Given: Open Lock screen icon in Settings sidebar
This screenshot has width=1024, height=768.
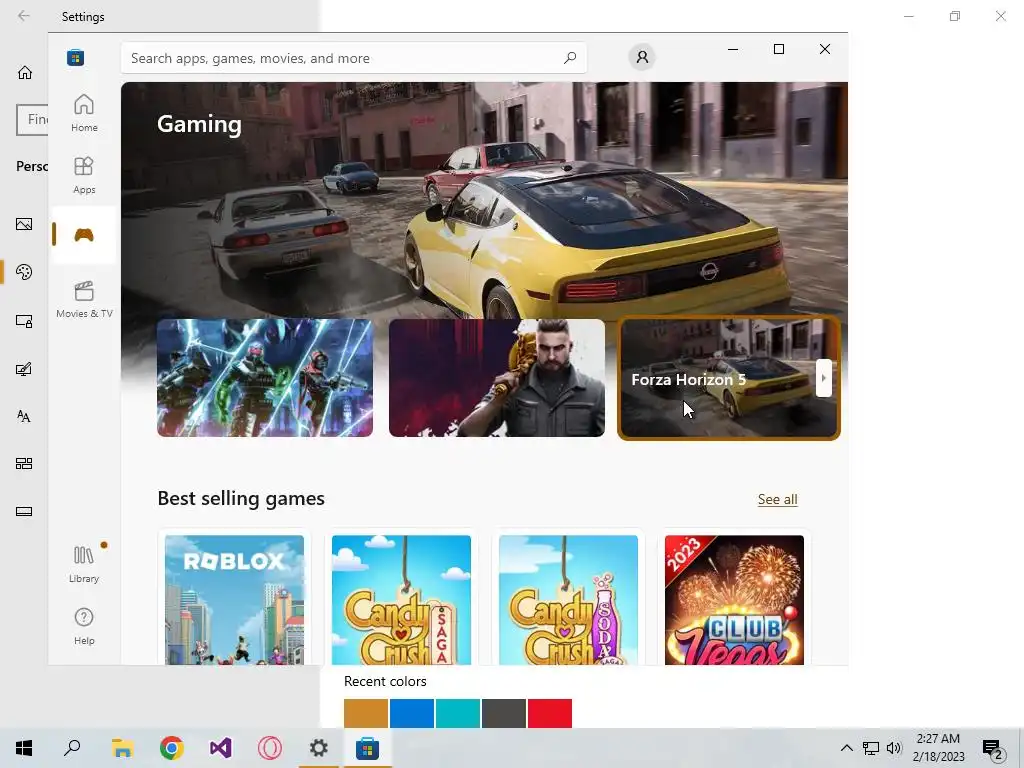Looking at the screenshot, I should tap(24, 321).
